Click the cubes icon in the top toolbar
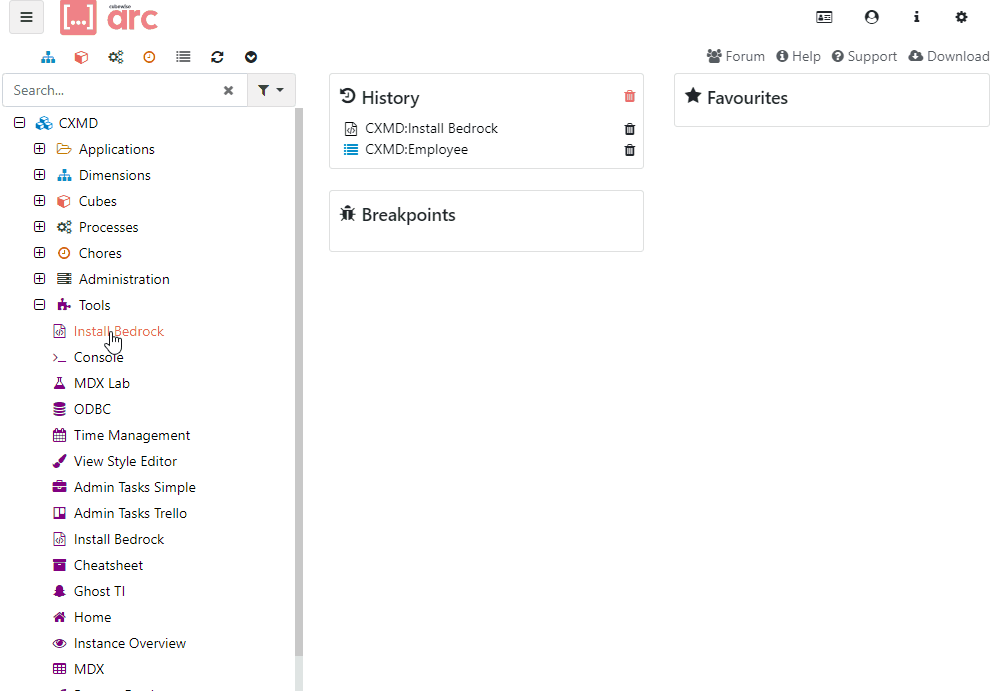The image size is (1000, 691). pyautogui.click(x=82, y=57)
